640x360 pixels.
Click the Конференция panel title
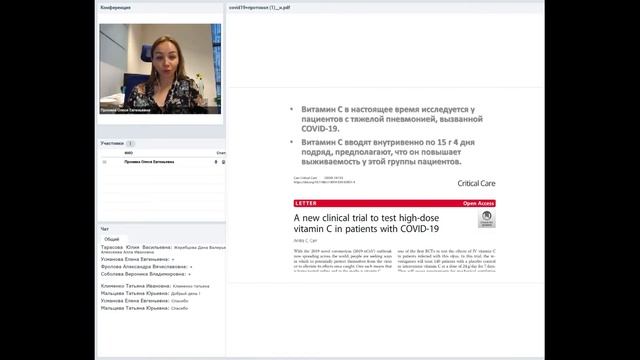click(116, 7)
